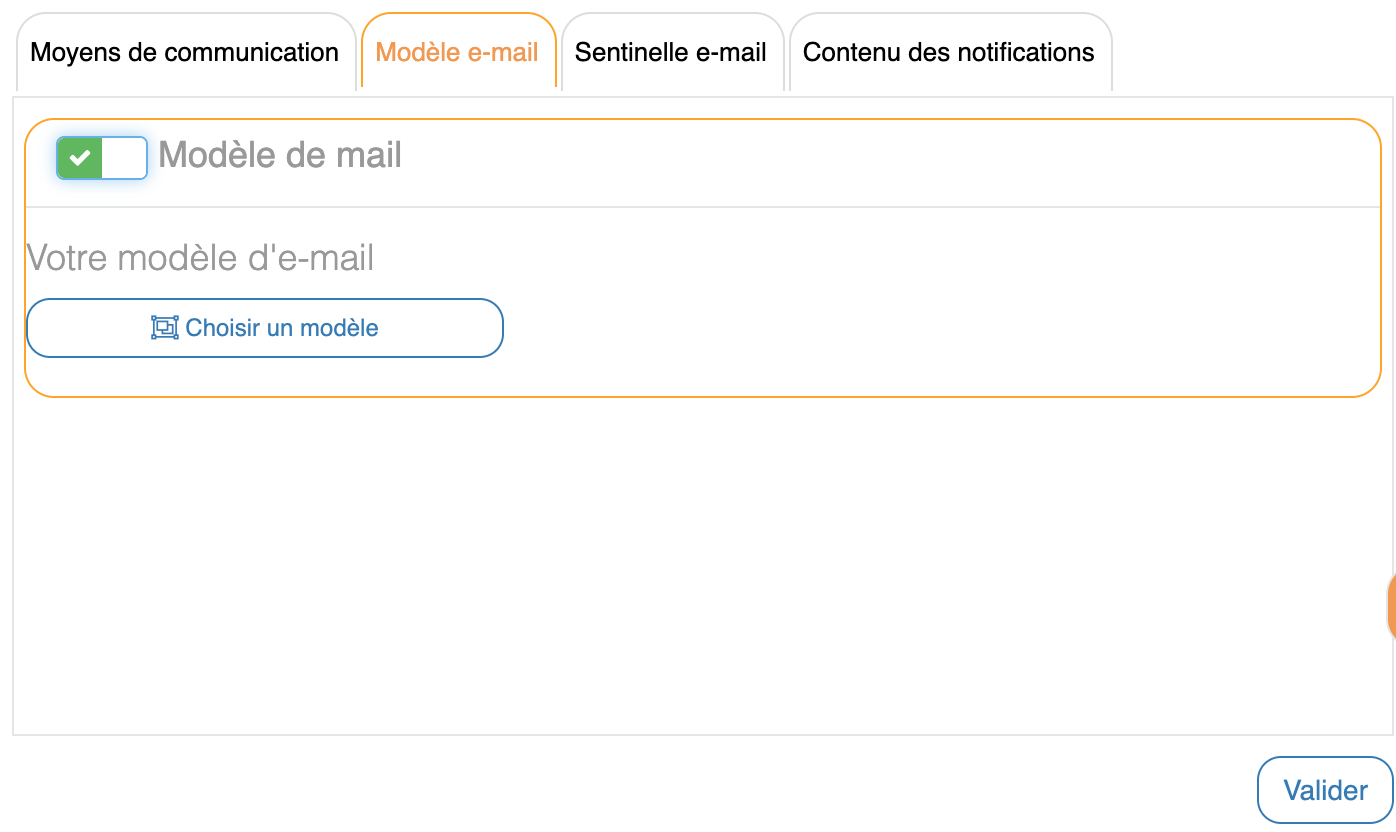1396x832 pixels.
Task: Click blank space right of Choisir un modèle button
Action: (x=900, y=328)
